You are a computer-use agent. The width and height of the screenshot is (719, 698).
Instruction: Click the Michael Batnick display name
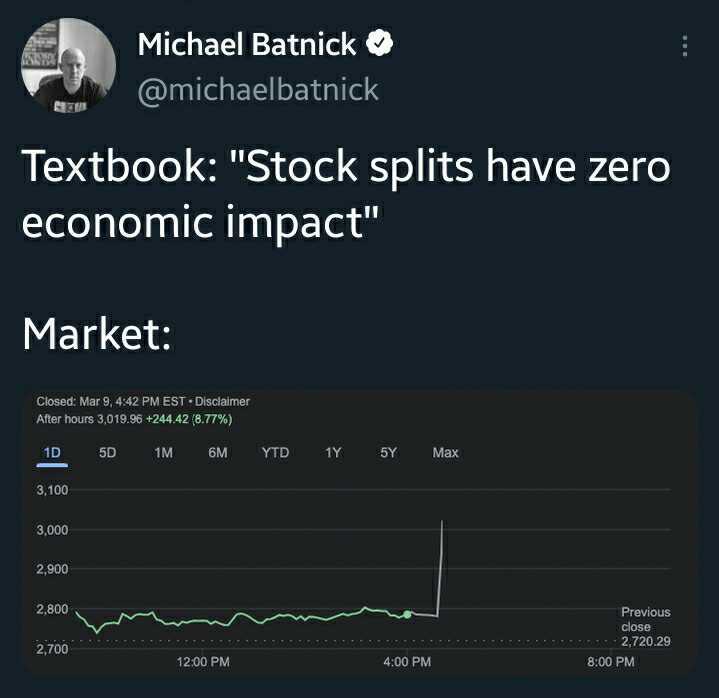coord(246,45)
